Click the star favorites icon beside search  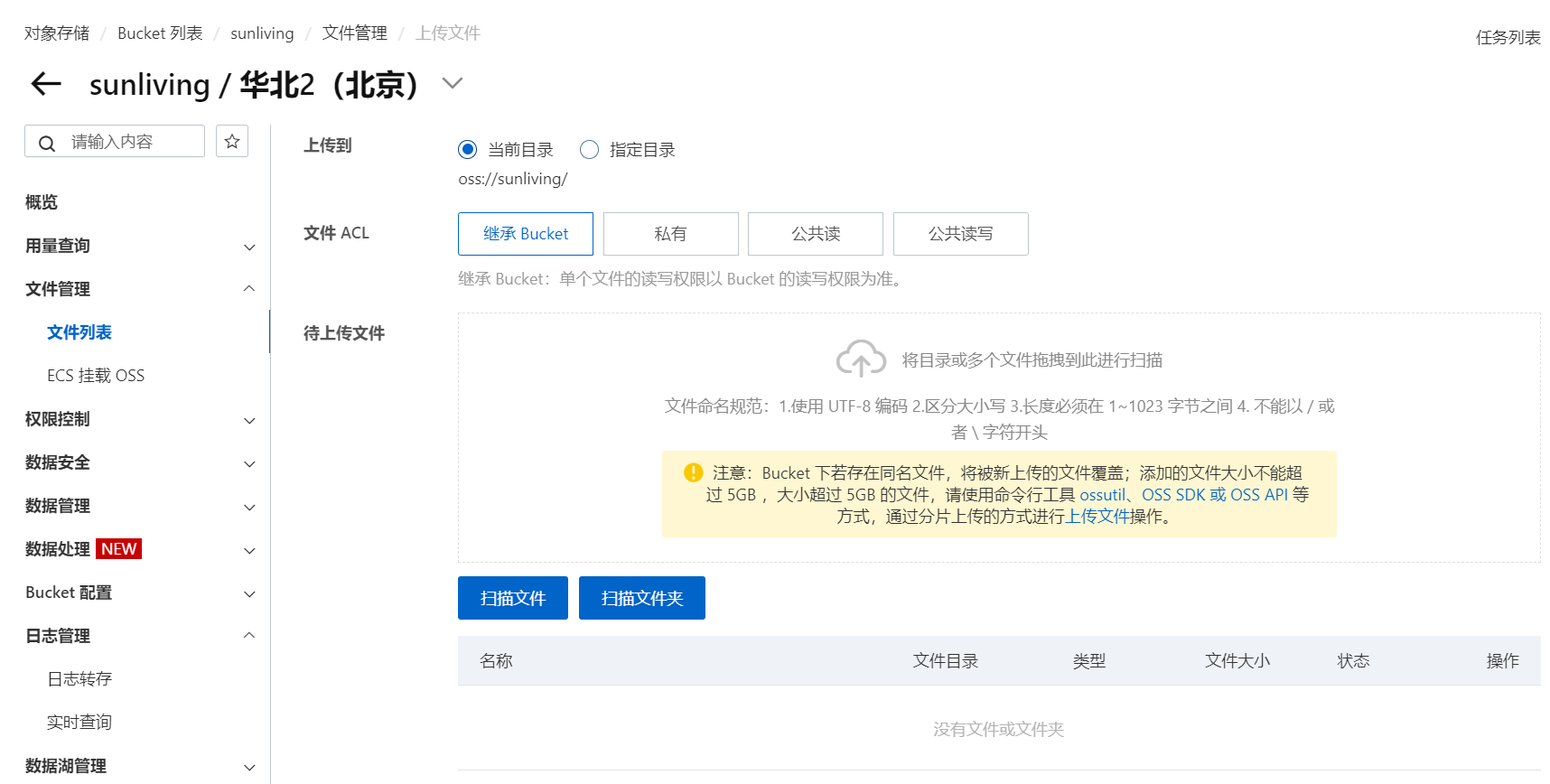click(x=232, y=141)
